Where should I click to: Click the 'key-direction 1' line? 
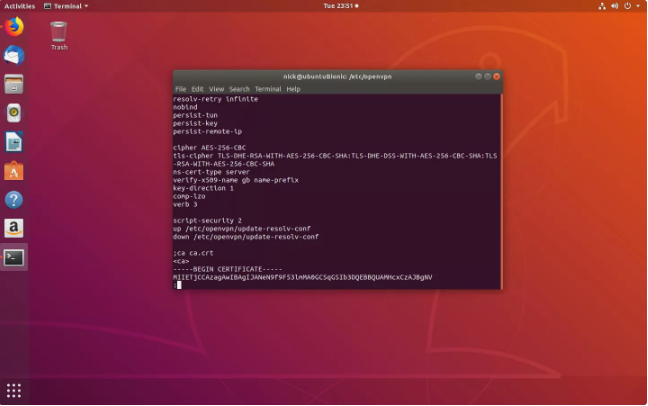click(203, 188)
